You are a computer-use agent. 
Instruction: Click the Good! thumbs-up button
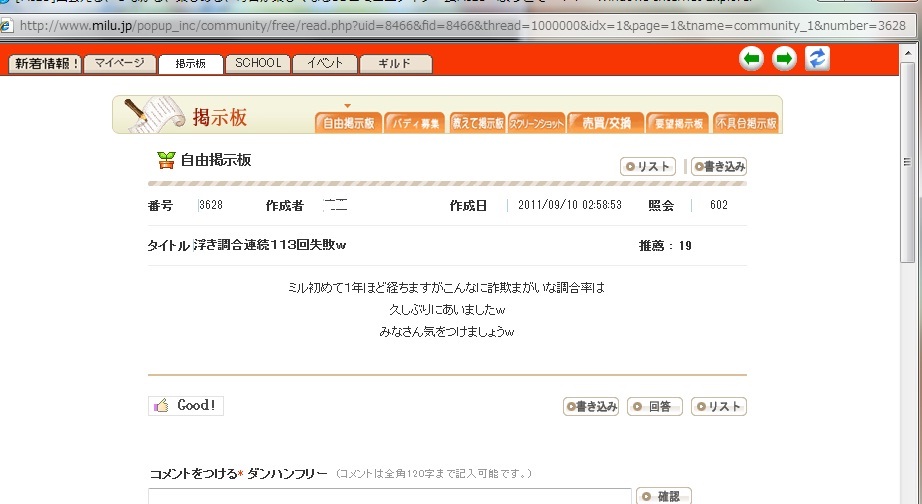(186, 405)
